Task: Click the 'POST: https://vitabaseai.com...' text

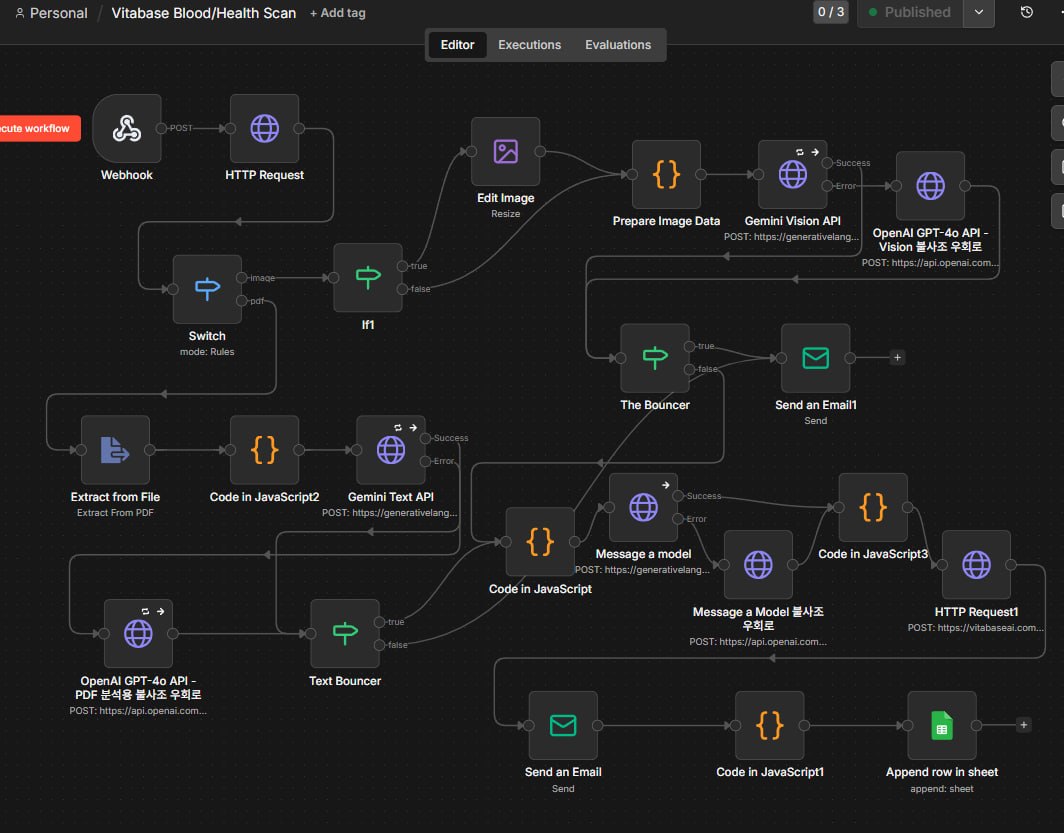Action: (976, 627)
